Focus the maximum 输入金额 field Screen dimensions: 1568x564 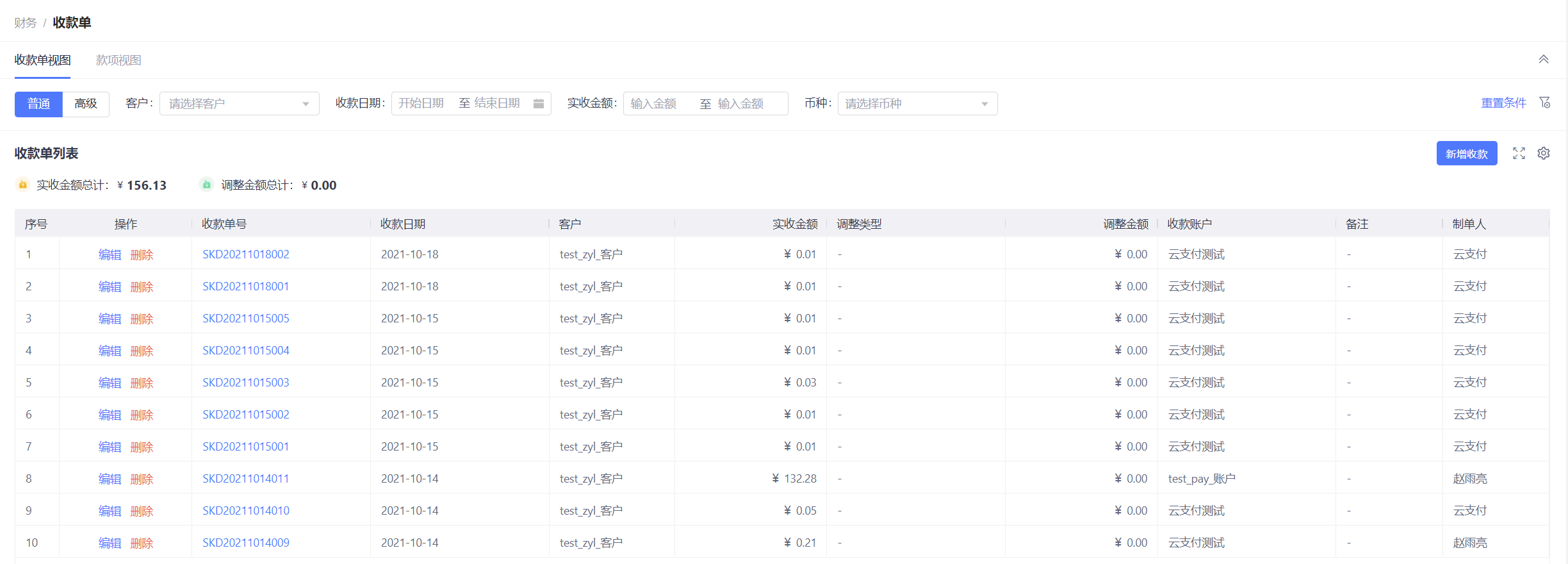(x=740, y=104)
